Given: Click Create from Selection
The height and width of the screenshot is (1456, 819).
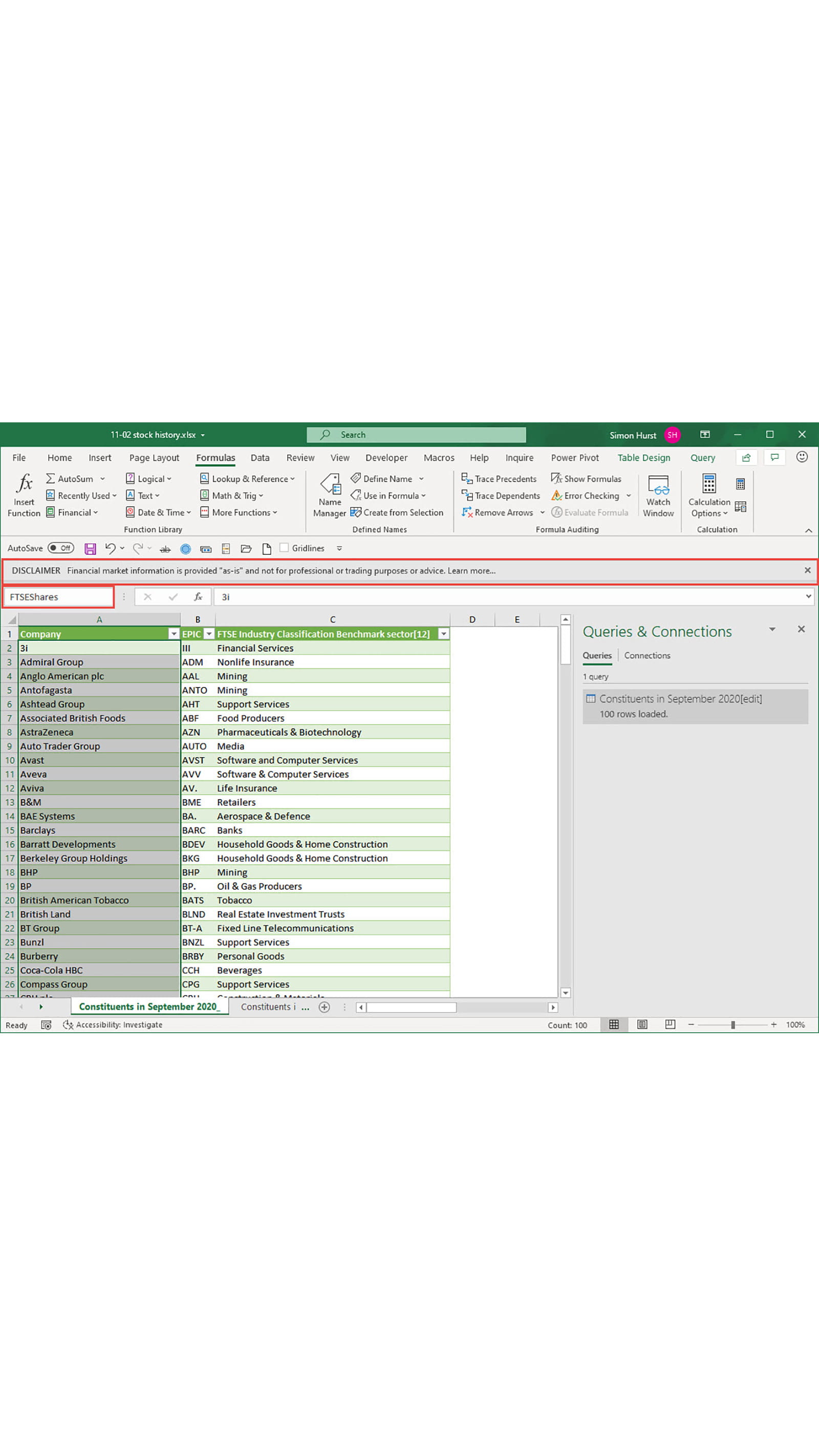Looking at the screenshot, I should pos(397,512).
